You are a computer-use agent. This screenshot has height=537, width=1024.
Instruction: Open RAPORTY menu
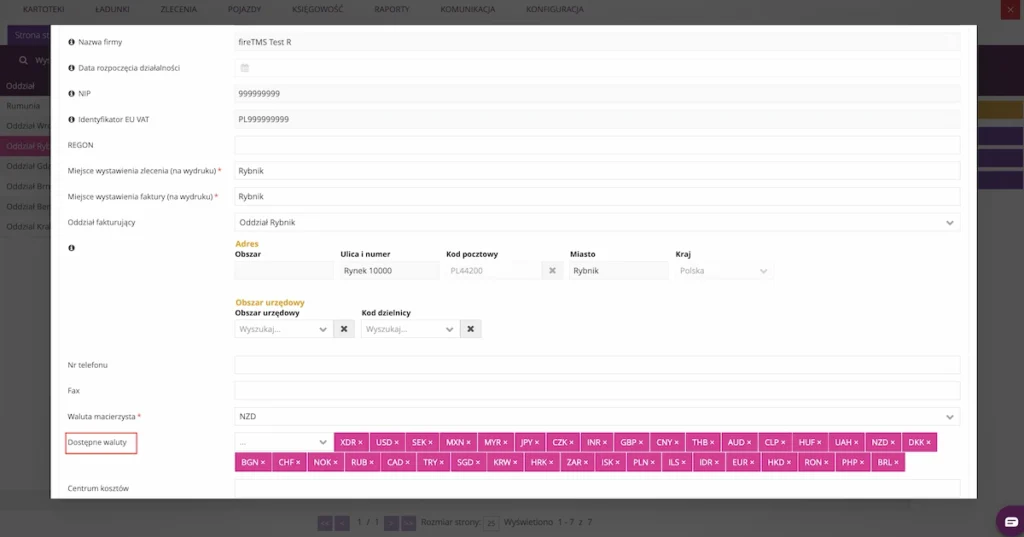click(x=392, y=9)
